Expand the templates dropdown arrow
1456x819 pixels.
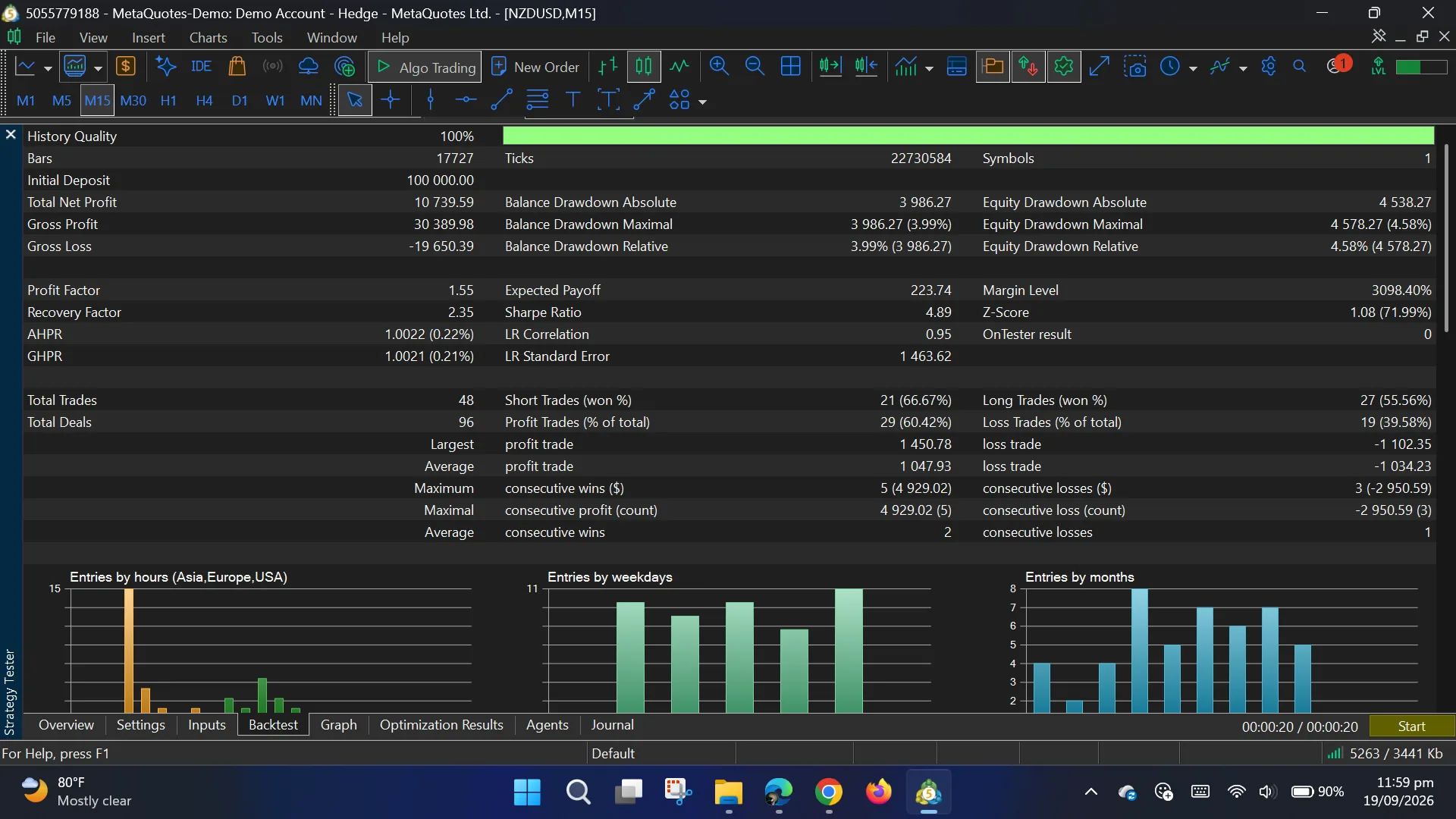point(1243,68)
